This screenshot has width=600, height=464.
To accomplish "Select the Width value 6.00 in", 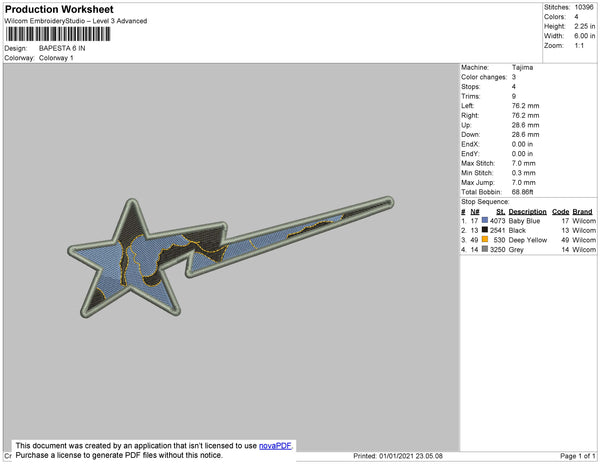I will tap(584, 36).
